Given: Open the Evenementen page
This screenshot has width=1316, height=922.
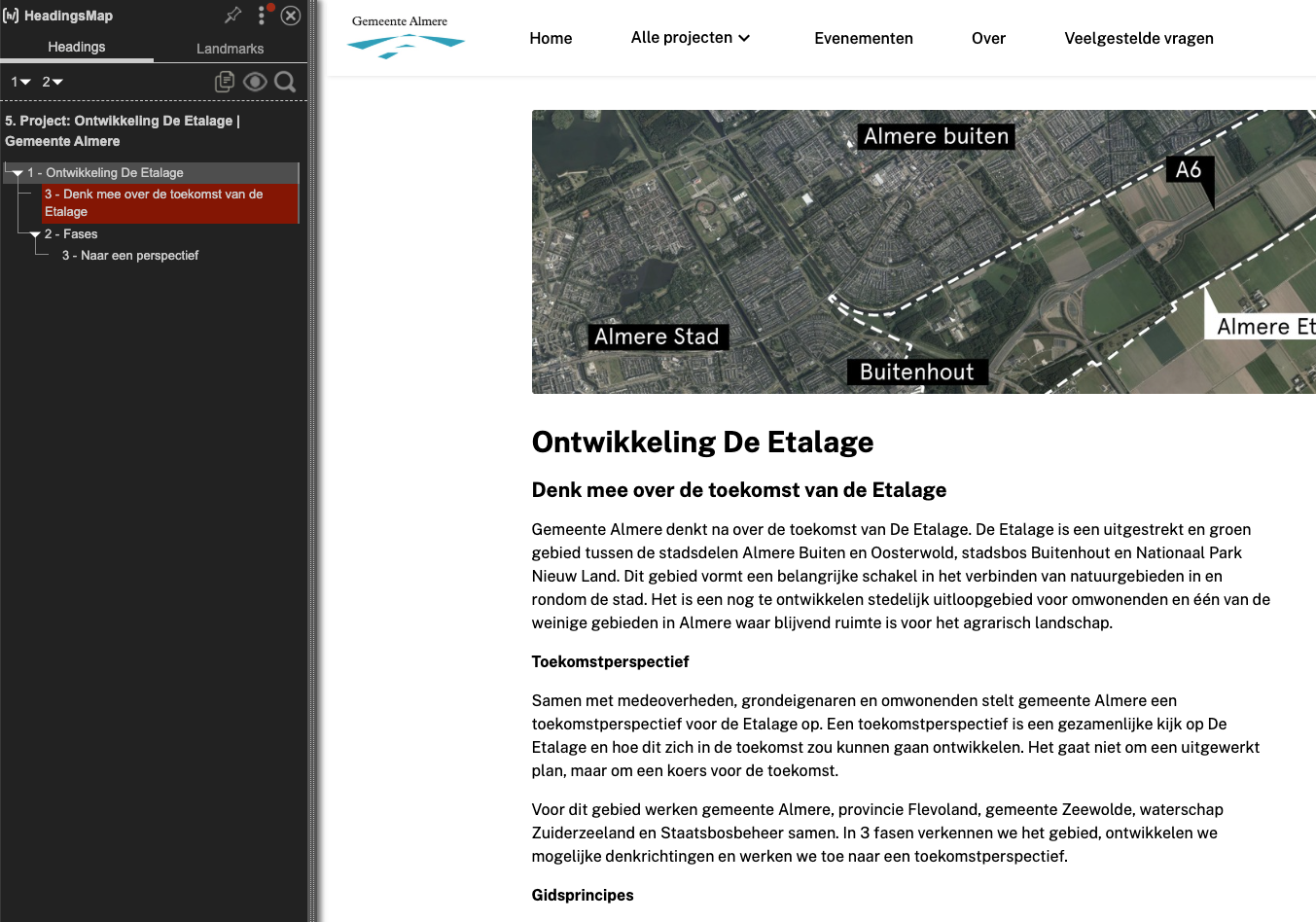Looking at the screenshot, I should point(864,38).
